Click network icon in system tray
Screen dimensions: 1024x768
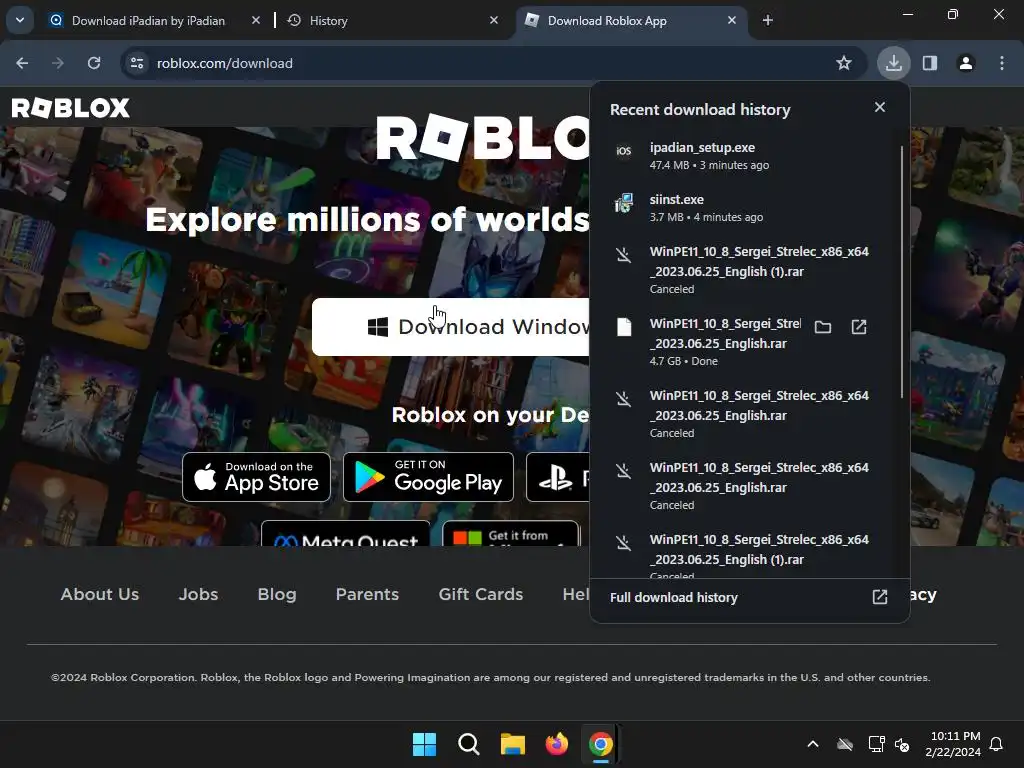click(x=876, y=744)
